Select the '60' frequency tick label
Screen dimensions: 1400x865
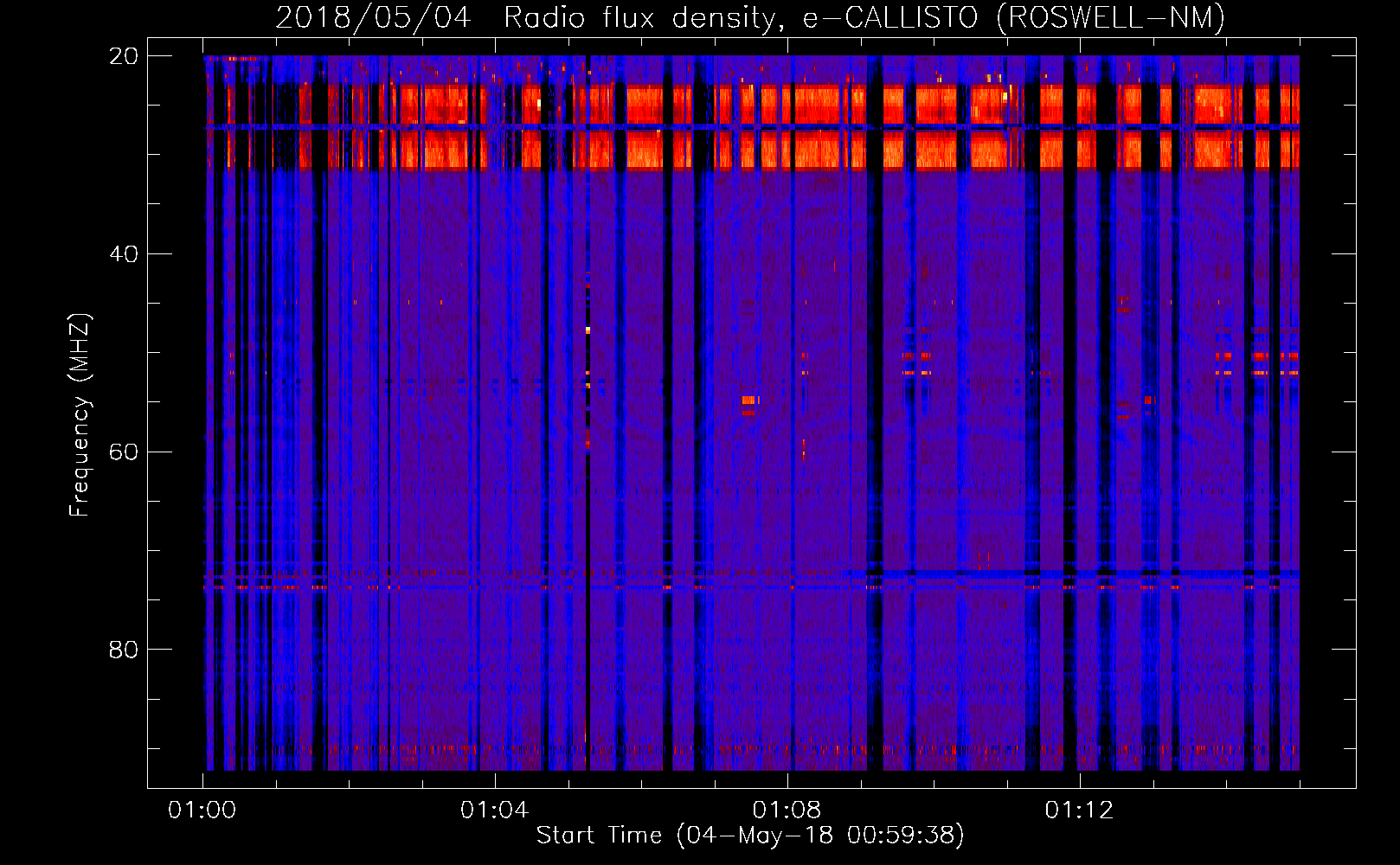pos(124,452)
